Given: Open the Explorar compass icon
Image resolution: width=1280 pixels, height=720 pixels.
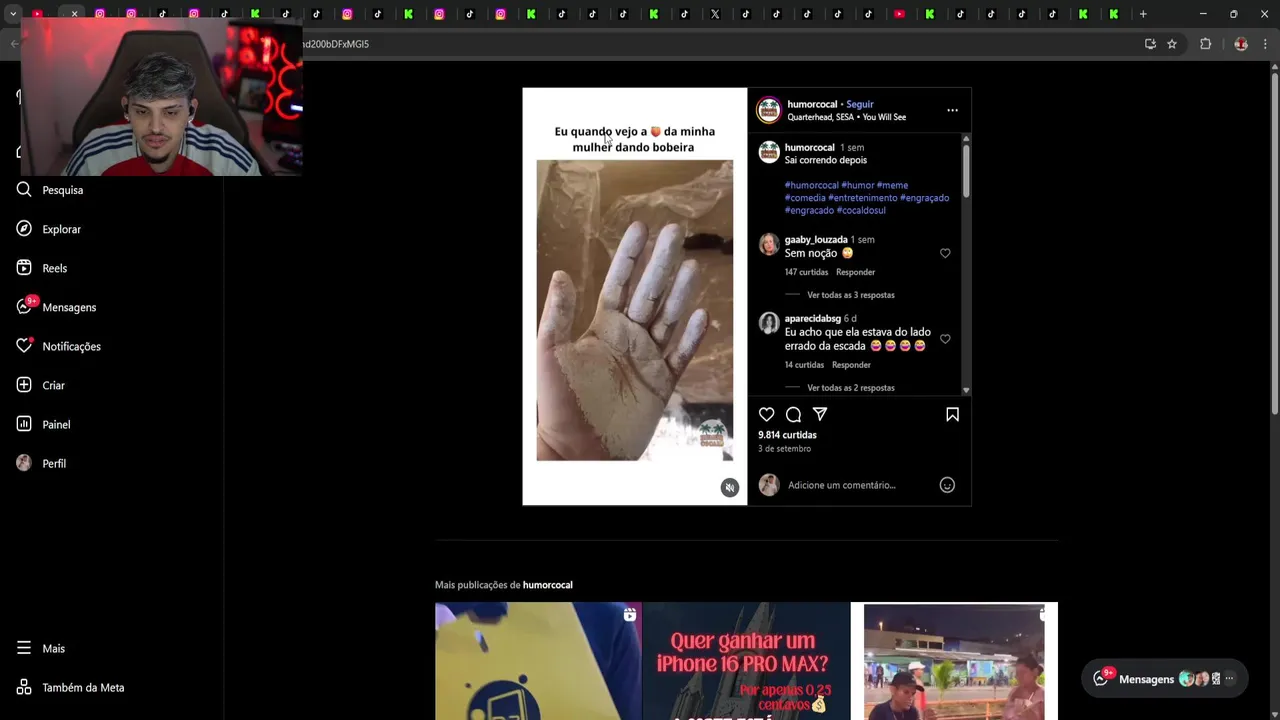Looking at the screenshot, I should click(x=24, y=229).
